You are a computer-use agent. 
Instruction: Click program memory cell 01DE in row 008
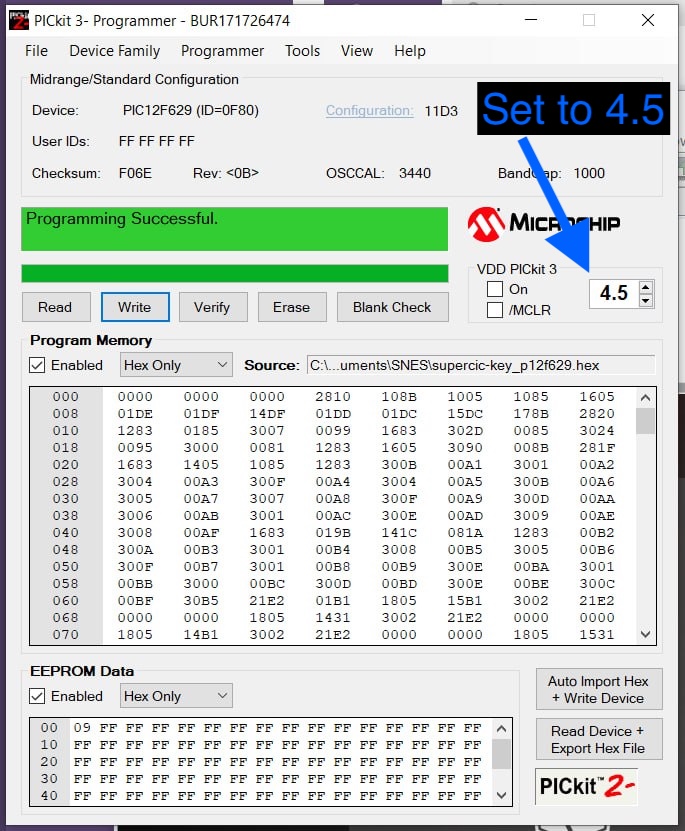click(x=135, y=413)
